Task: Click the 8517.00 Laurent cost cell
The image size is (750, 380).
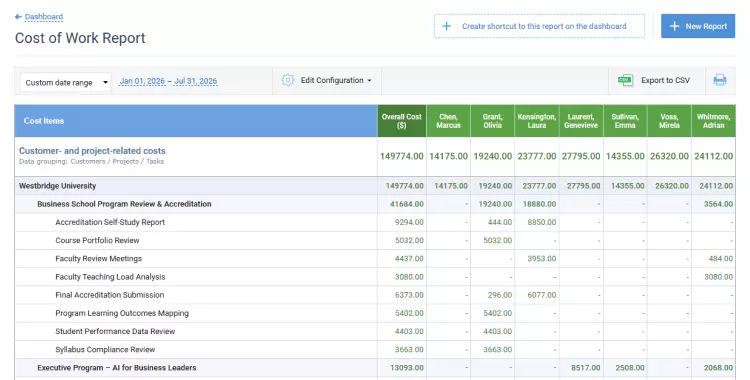Action: (x=585, y=368)
